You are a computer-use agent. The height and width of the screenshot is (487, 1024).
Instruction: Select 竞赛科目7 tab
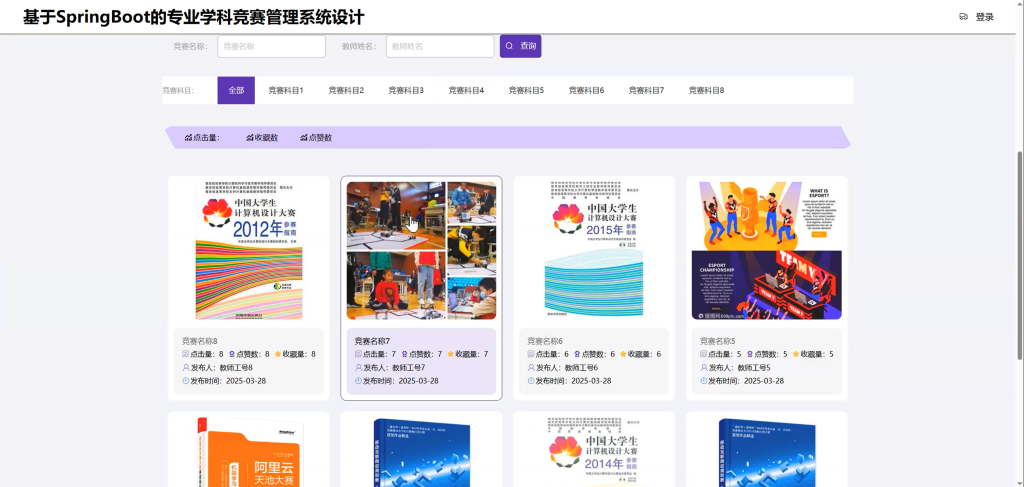[x=647, y=91]
